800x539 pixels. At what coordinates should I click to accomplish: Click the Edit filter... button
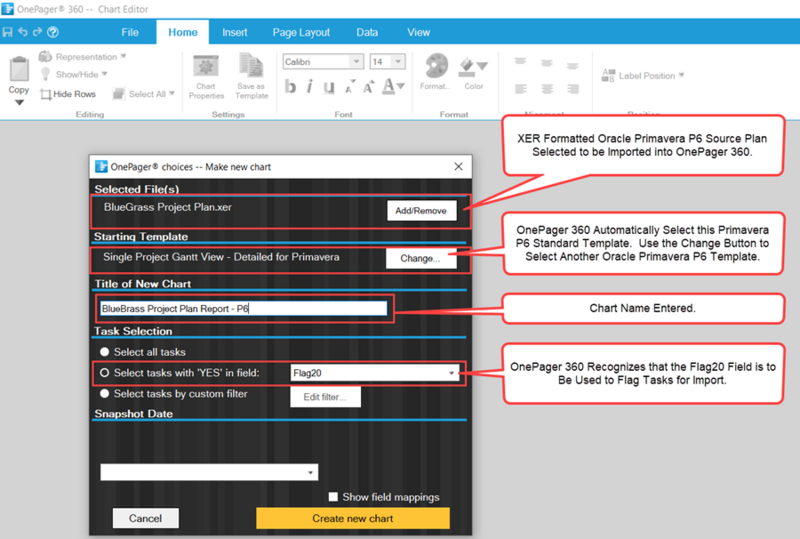pyautogui.click(x=326, y=397)
